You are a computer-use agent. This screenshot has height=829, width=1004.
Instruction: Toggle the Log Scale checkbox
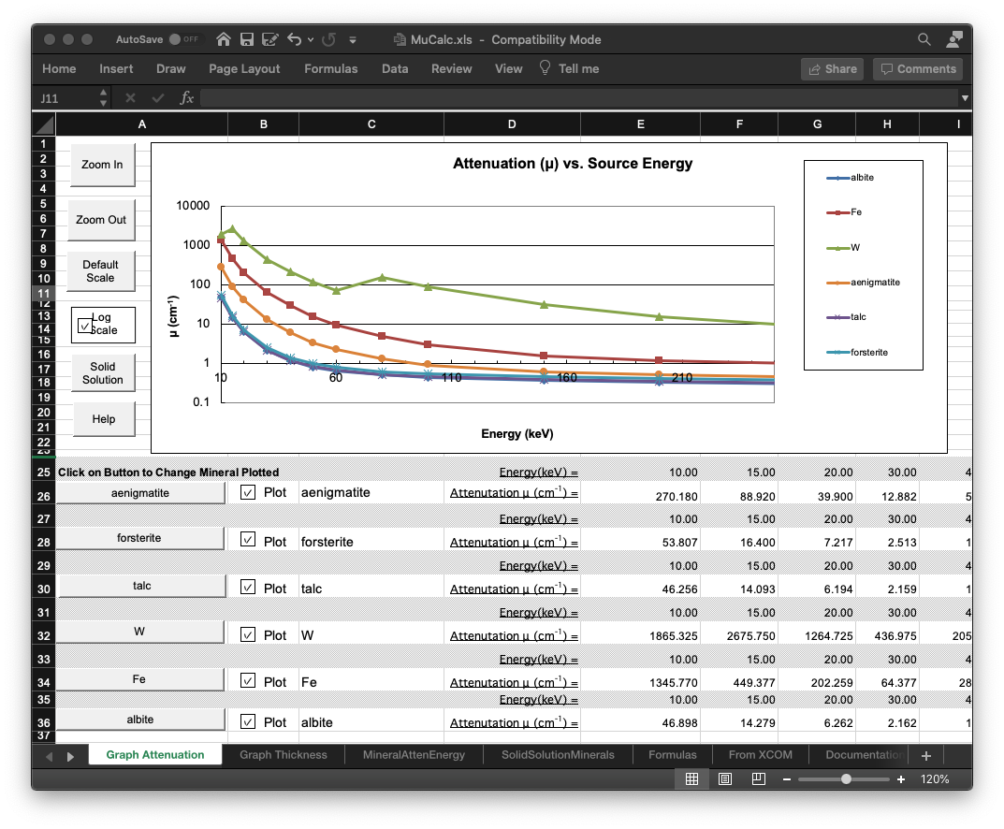coord(85,325)
